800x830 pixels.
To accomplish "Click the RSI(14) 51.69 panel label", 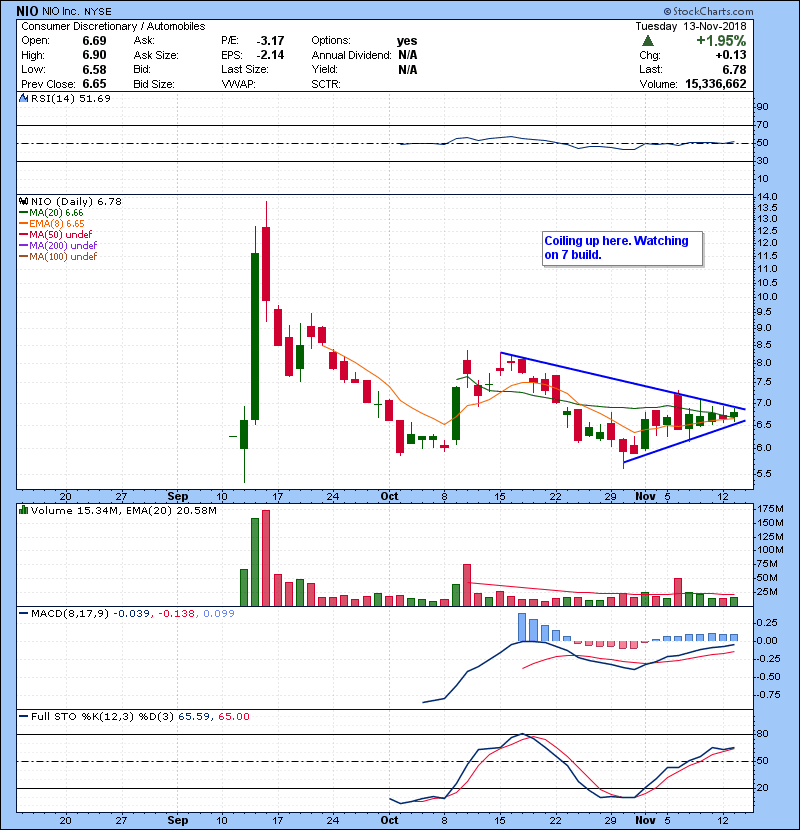I will coord(70,98).
